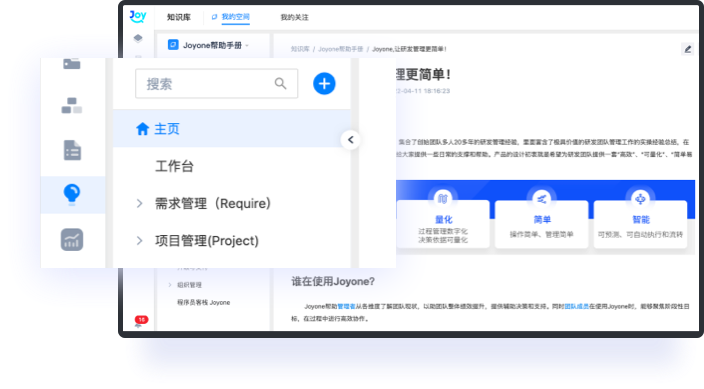Click the magnifier search icon
Screen dimensions: 704x389
coord(280,84)
